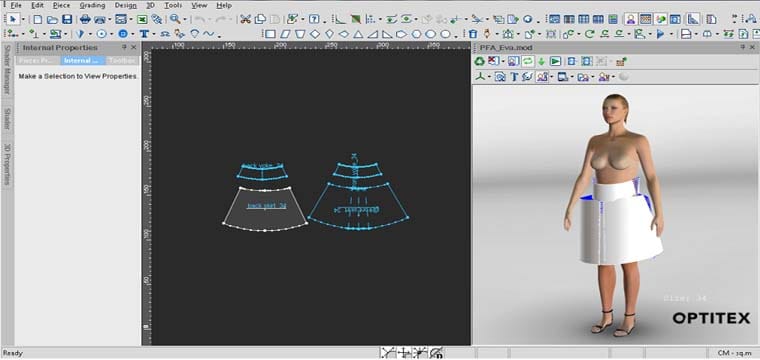Expand the dart tool dropdown arrow

coord(90,34)
